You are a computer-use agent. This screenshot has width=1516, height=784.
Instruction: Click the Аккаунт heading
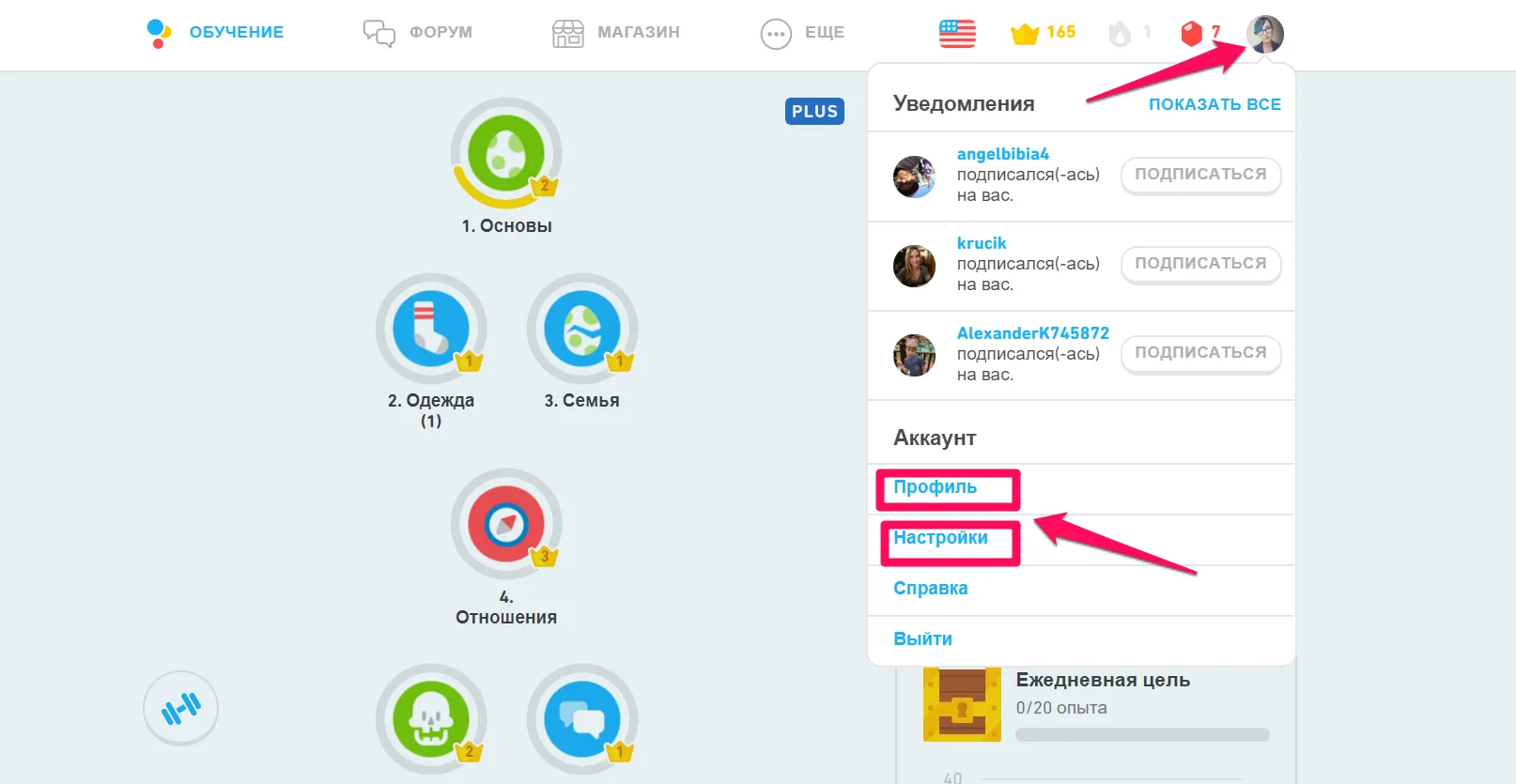click(x=935, y=438)
